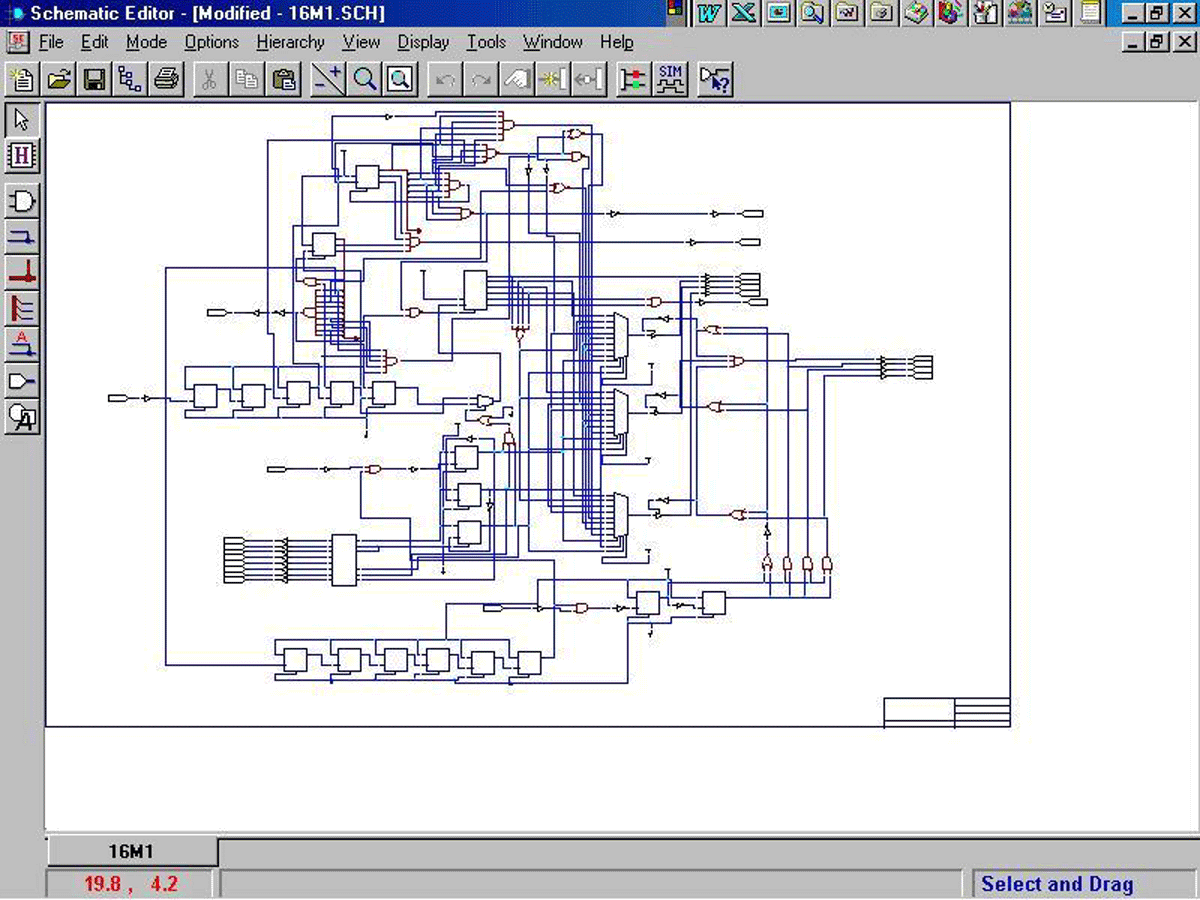Click the New schematic sheet icon
Screen dimensions: 1200x900
(x=22, y=79)
